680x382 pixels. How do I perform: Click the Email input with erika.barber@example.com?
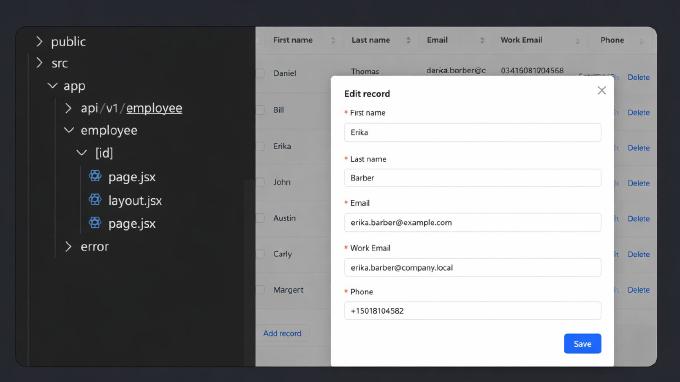point(473,222)
